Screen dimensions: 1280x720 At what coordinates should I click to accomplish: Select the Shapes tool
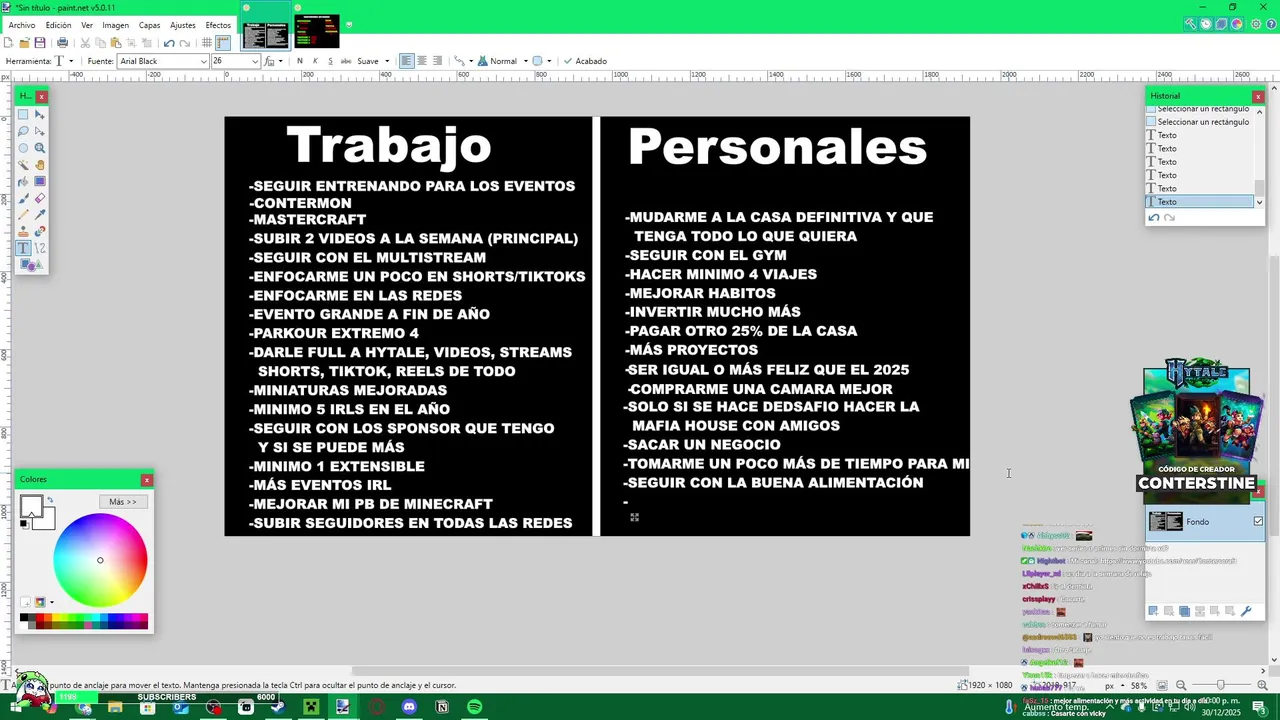30,265
